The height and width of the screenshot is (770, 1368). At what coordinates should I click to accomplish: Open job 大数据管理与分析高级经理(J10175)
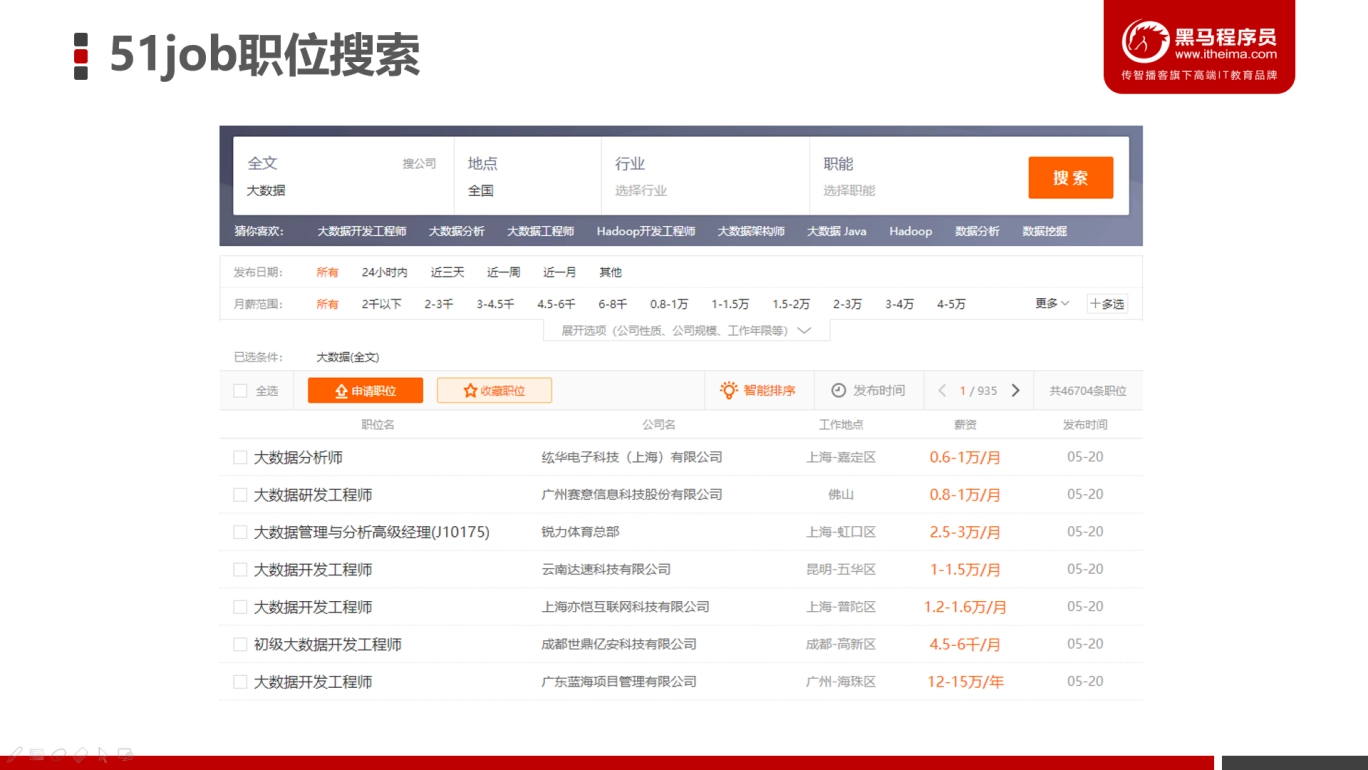click(372, 532)
